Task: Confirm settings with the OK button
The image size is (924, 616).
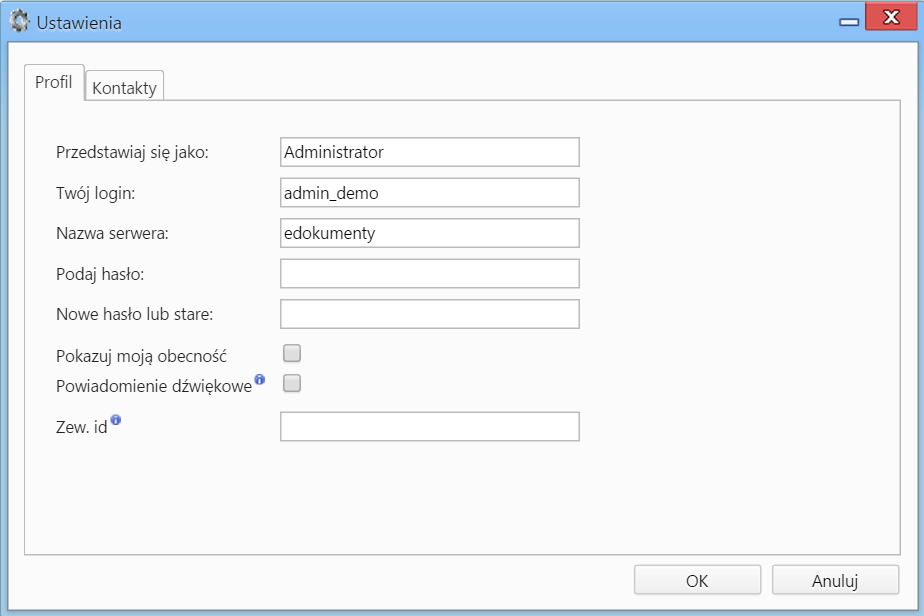Action: (x=697, y=581)
